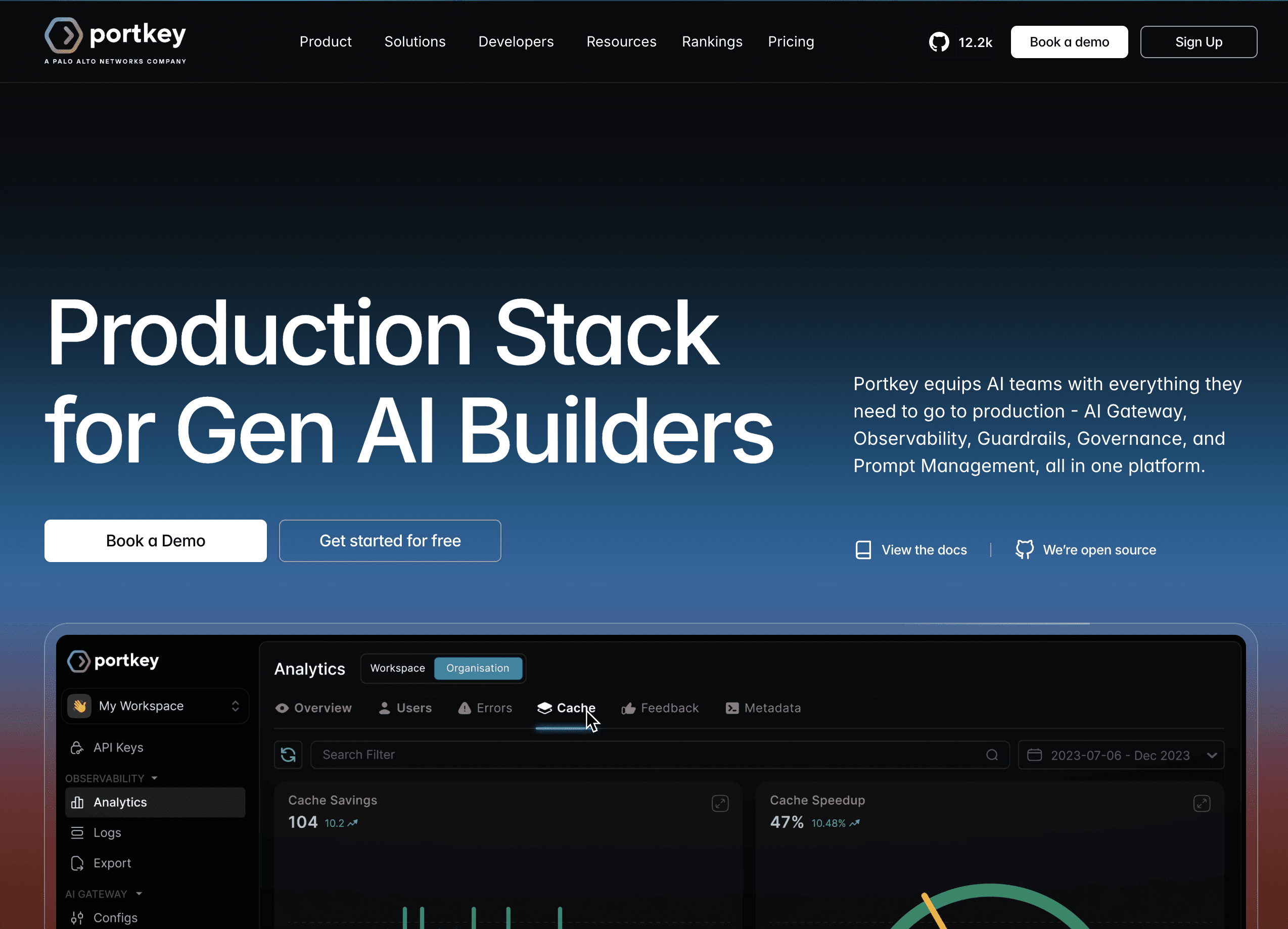This screenshot has height=929, width=1288.
Task: Click the eye icon on Overview tab
Action: [x=282, y=708]
